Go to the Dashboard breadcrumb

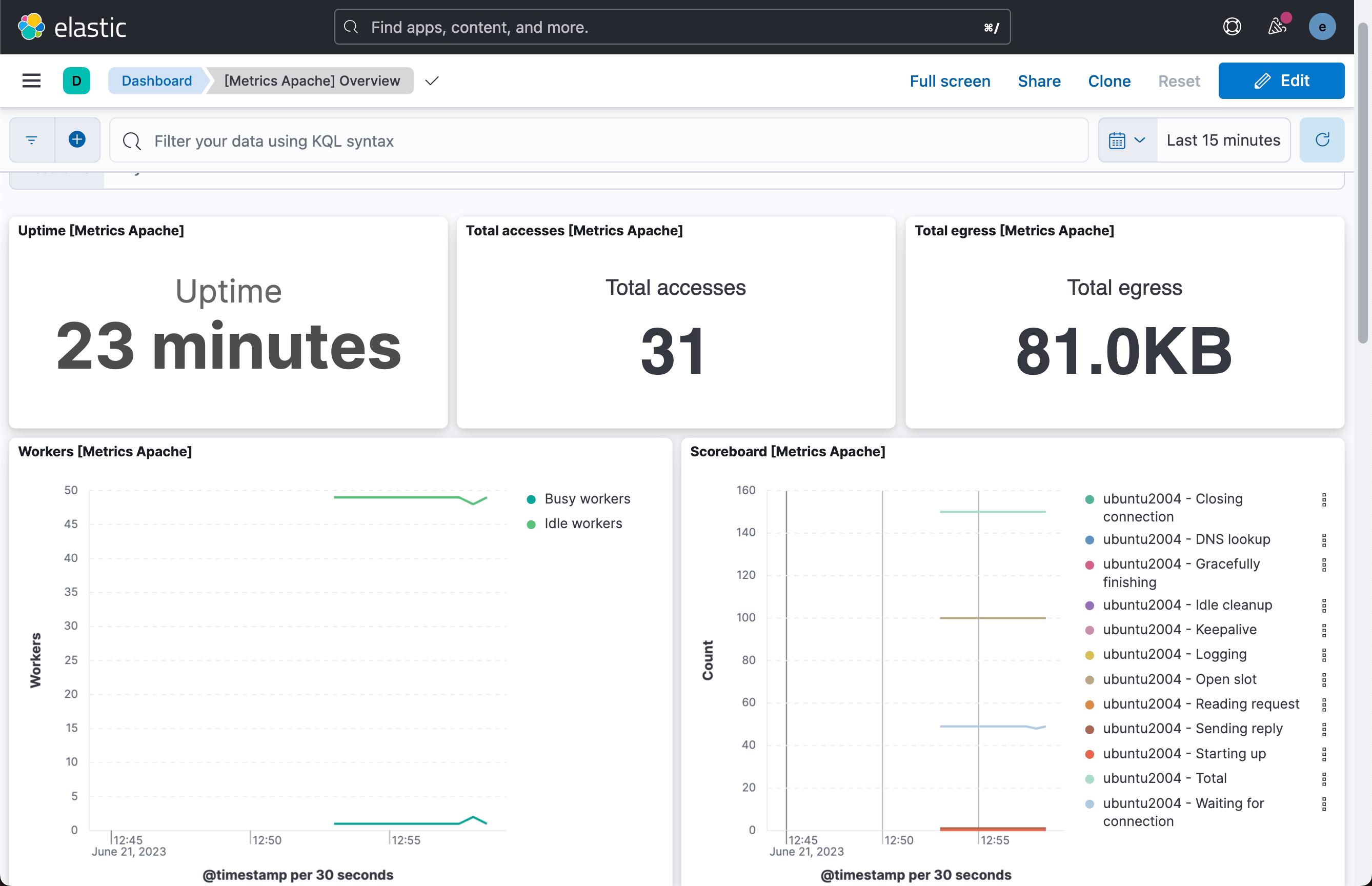(156, 80)
